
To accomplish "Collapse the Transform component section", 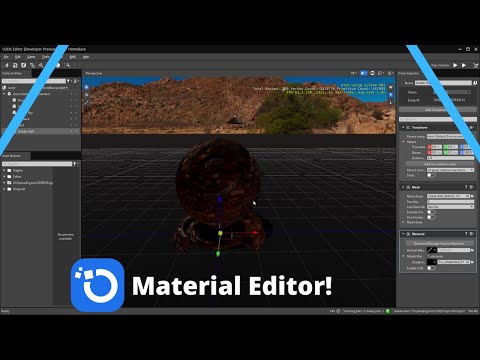I will pyautogui.click(x=403, y=127).
